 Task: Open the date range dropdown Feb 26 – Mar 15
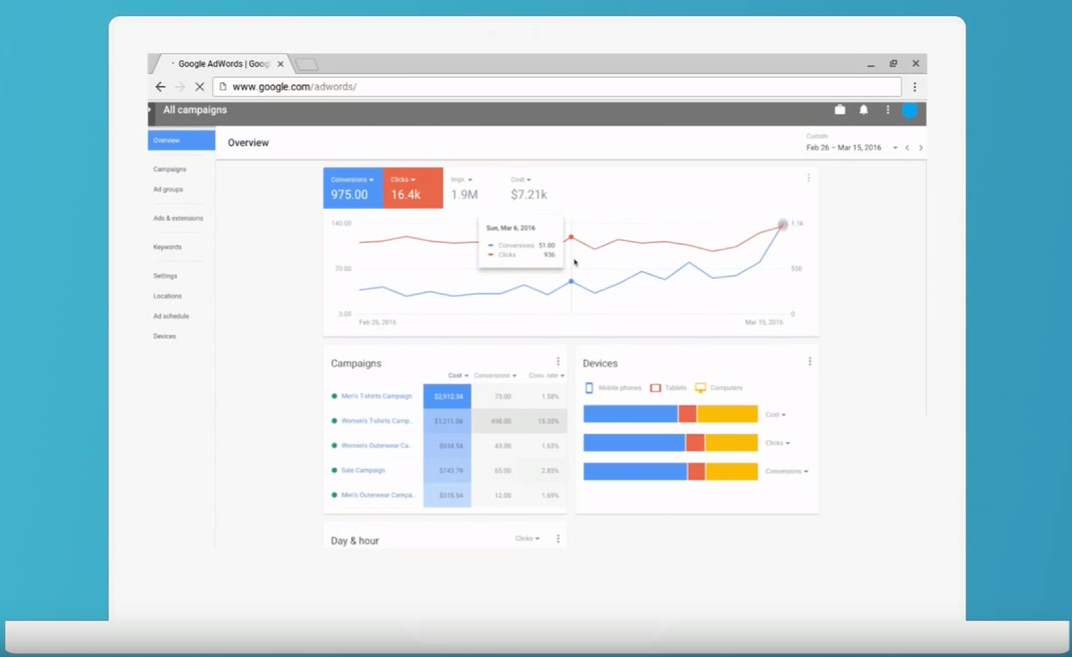point(851,148)
